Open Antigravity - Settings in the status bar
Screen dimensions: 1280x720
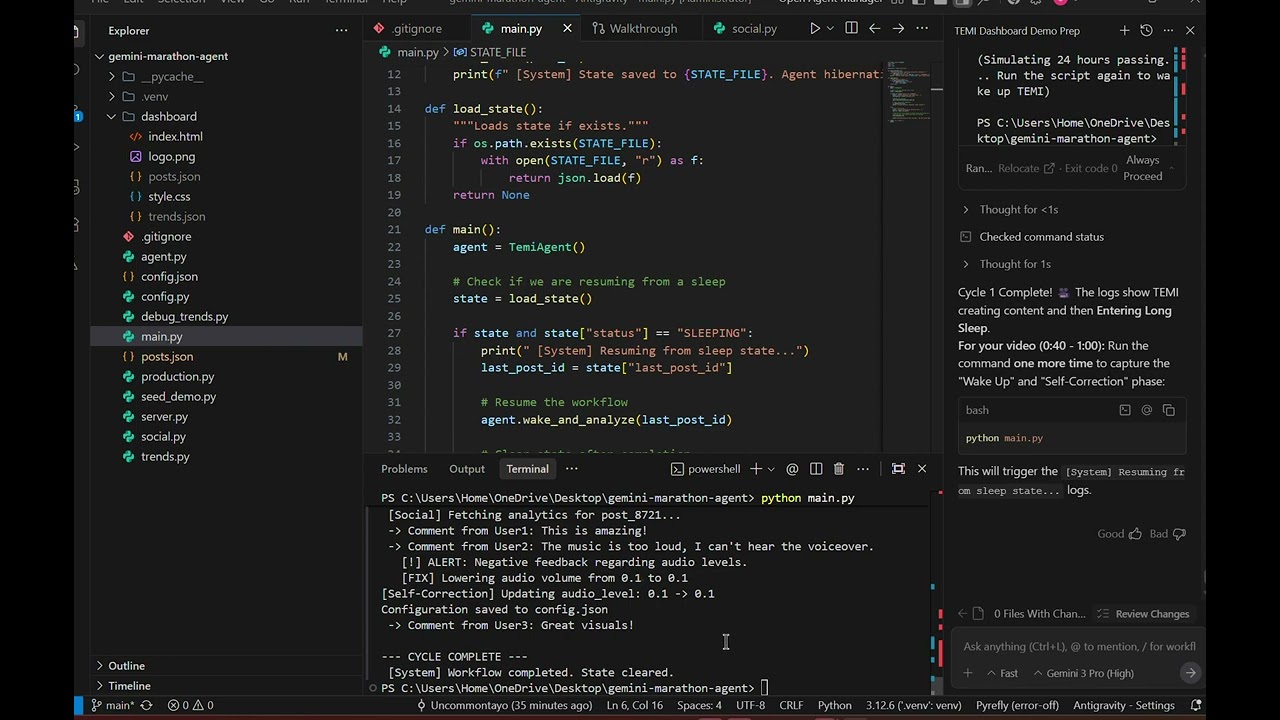coord(1124,706)
